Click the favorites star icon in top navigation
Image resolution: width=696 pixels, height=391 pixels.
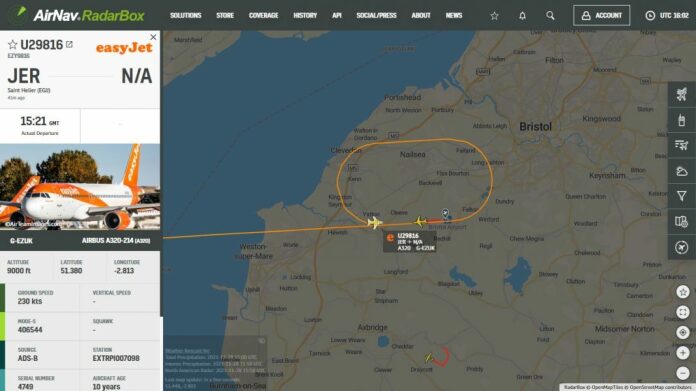[x=494, y=16]
